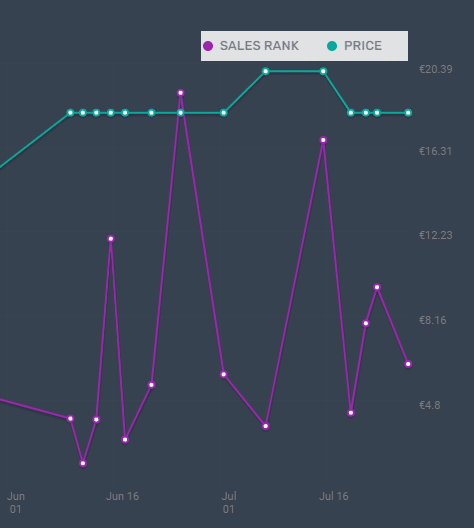Select the lowest sales rank data point
Image resolution: width=474 pixels, height=528 pixels.
pyautogui.click(x=83, y=463)
